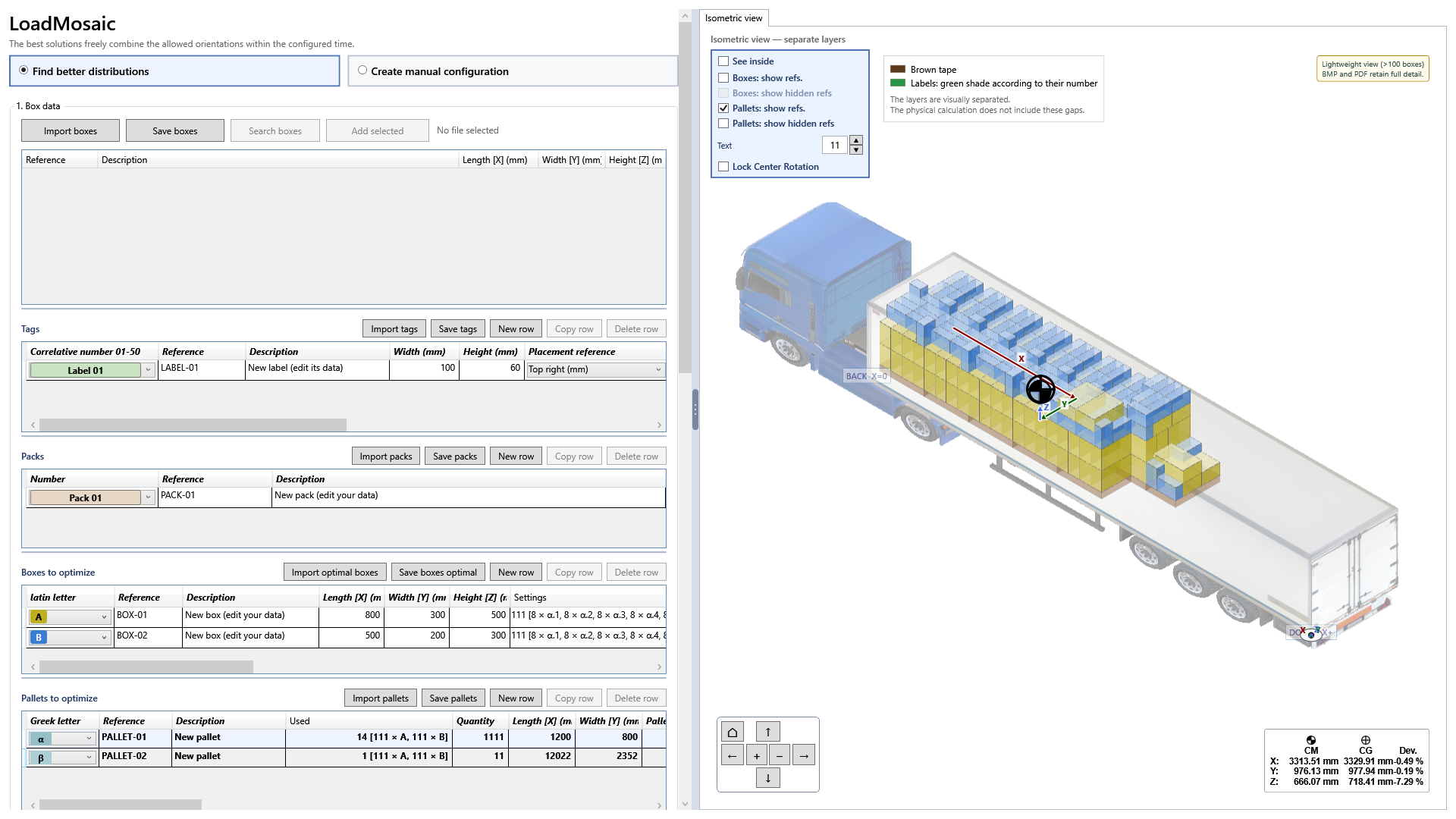Click the PACK-01 reference cell
The height and width of the screenshot is (819, 1456).
pos(215,496)
